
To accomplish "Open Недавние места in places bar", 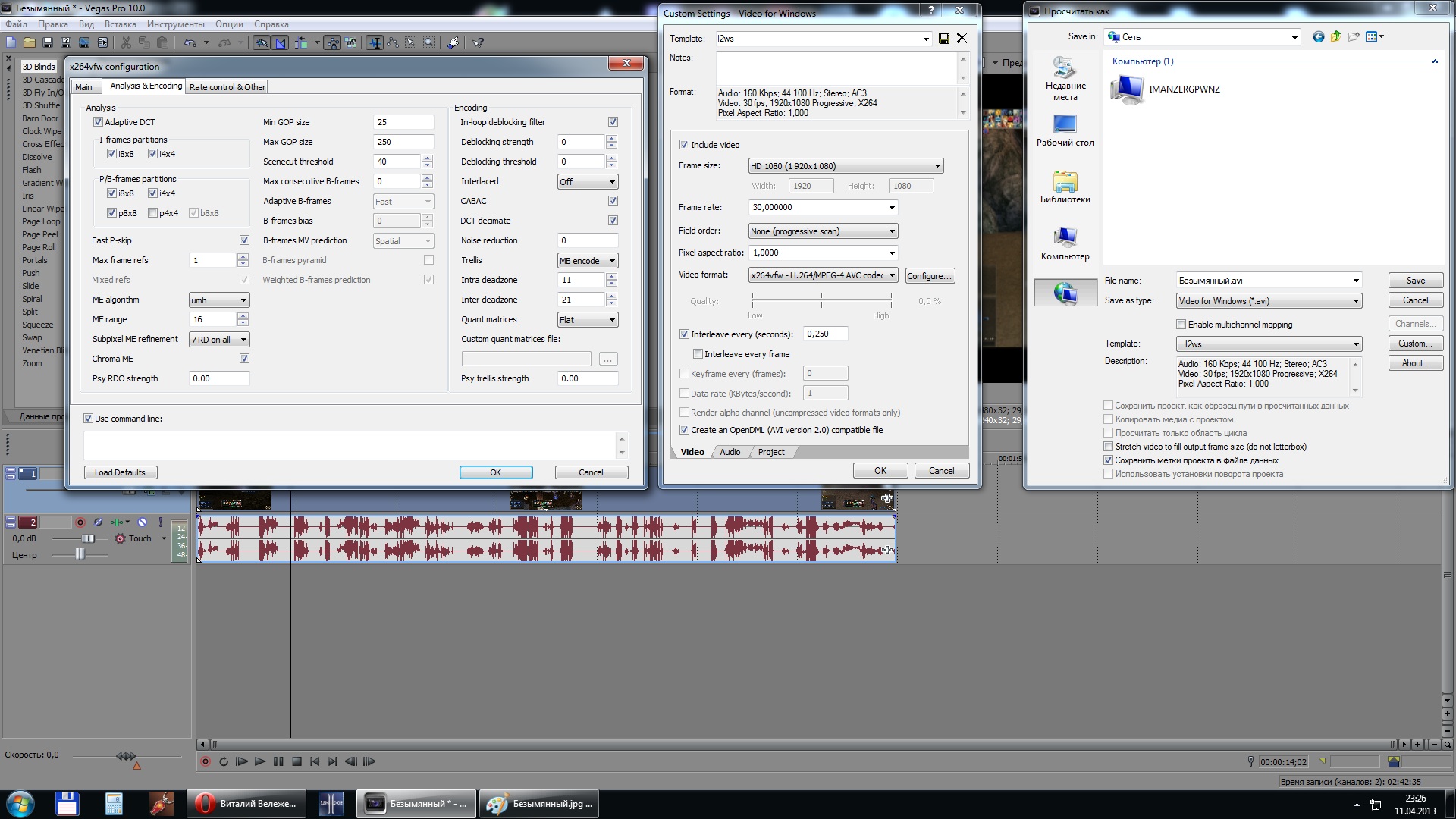I will click(1065, 79).
